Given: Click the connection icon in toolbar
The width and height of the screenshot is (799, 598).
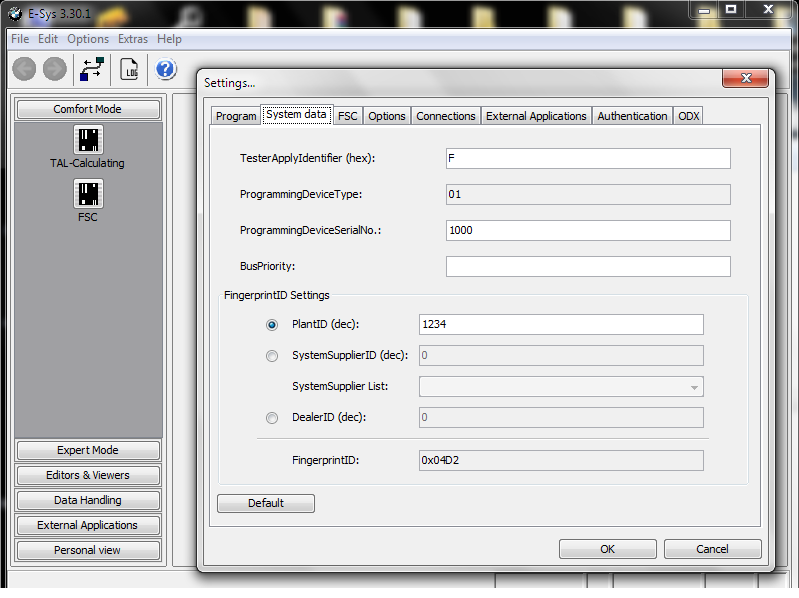Looking at the screenshot, I should pyautogui.click(x=93, y=69).
